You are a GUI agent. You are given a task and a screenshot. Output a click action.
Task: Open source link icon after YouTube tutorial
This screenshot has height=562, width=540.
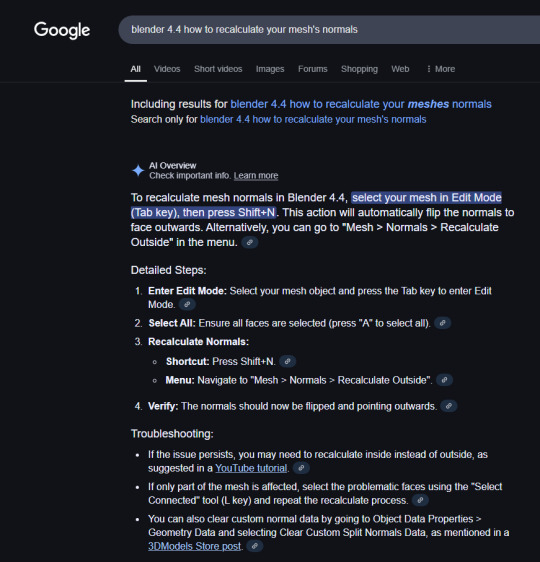(x=301, y=468)
